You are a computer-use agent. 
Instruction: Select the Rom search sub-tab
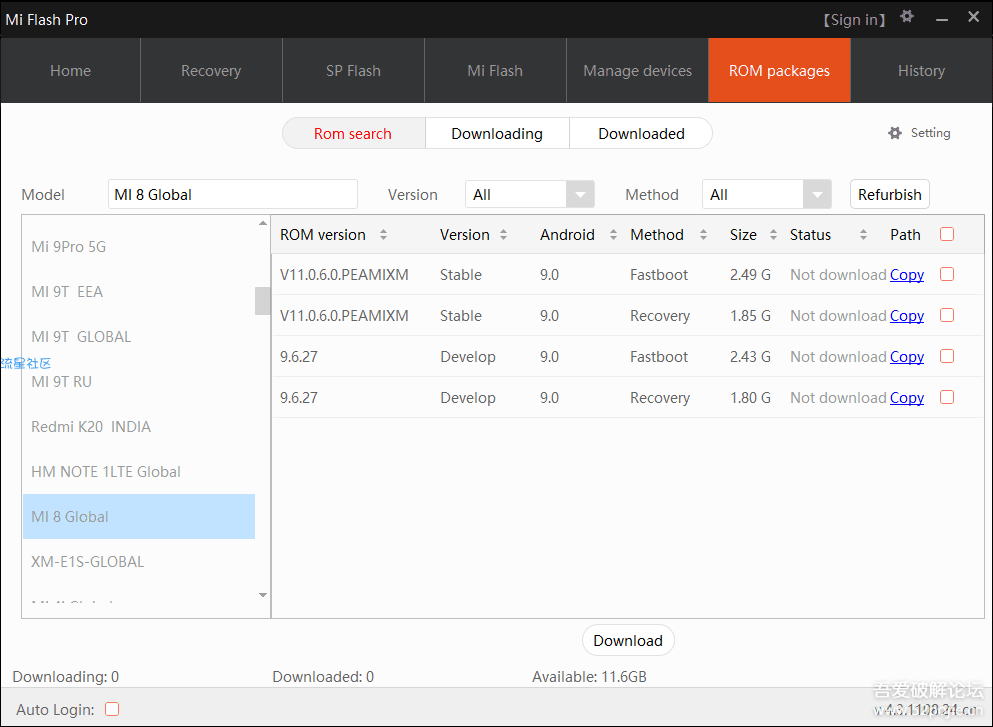point(353,134)
